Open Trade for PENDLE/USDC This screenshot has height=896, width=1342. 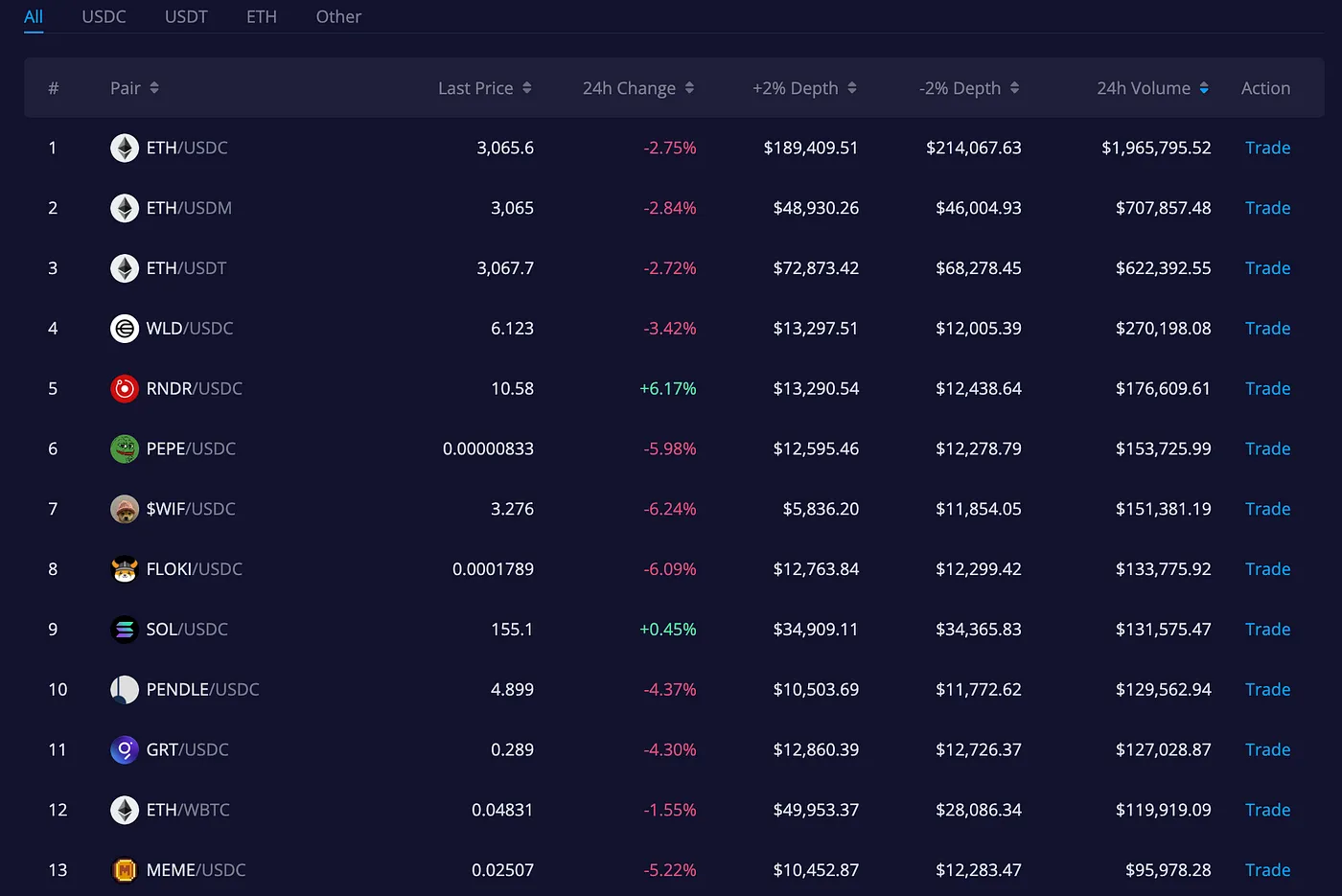(x=1267, y=689)
